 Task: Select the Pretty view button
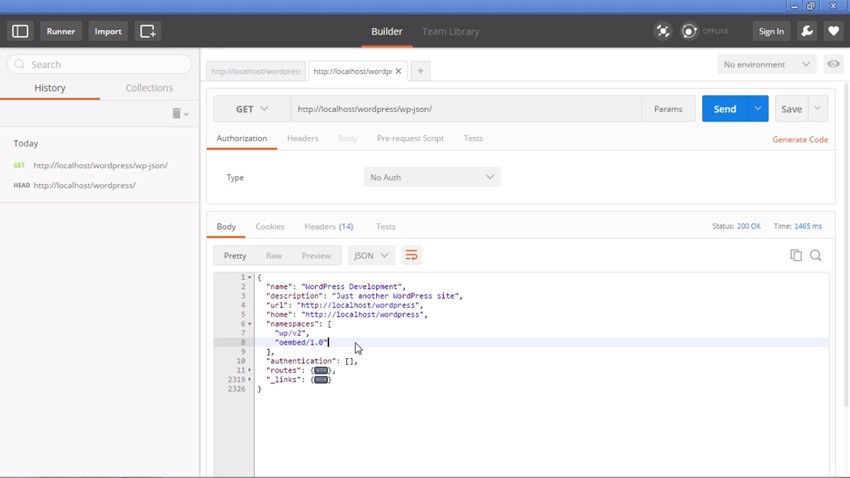click(235, 255)
